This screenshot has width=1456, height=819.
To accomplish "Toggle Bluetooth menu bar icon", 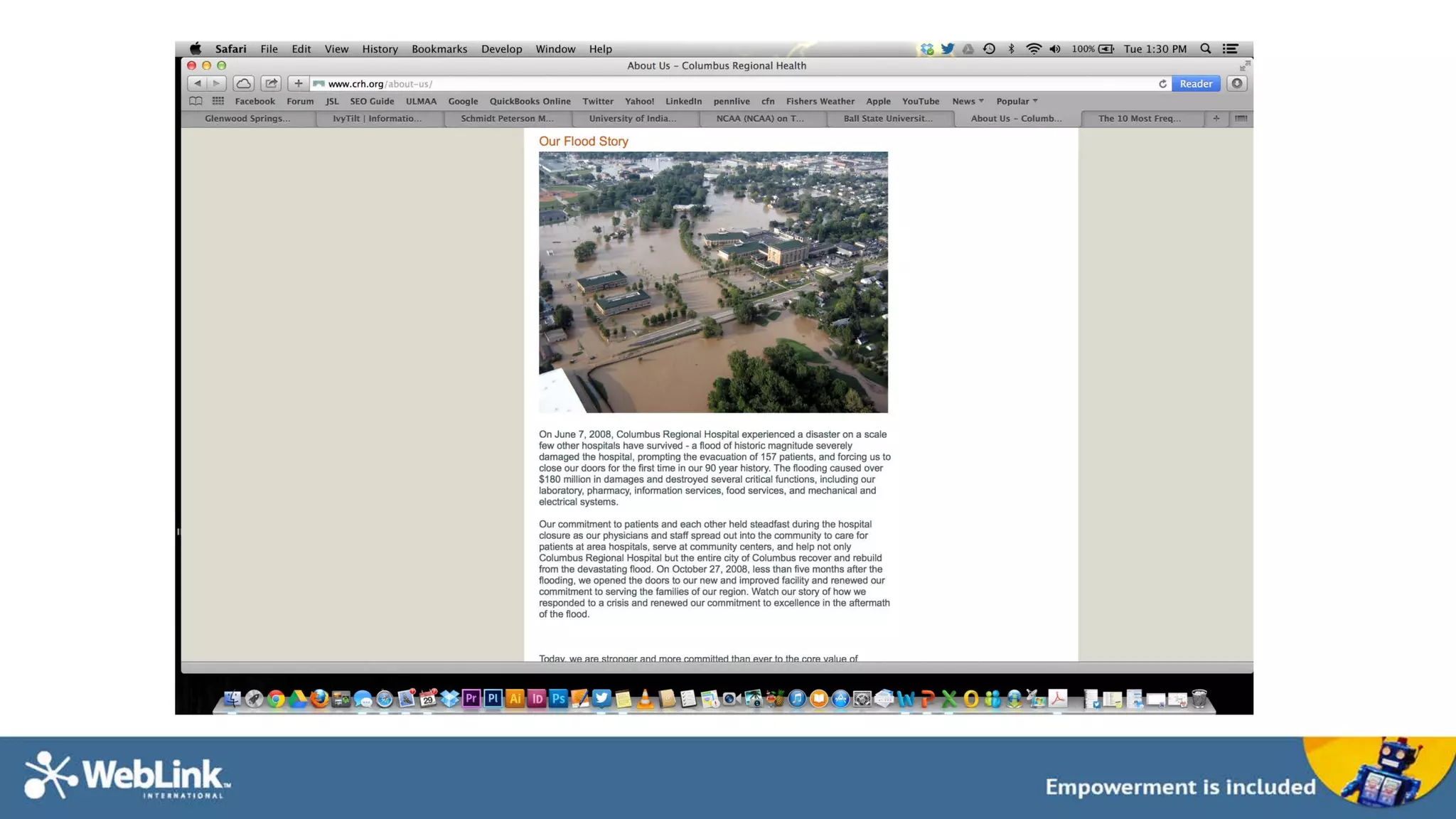I will click(x=1011, y=49).
